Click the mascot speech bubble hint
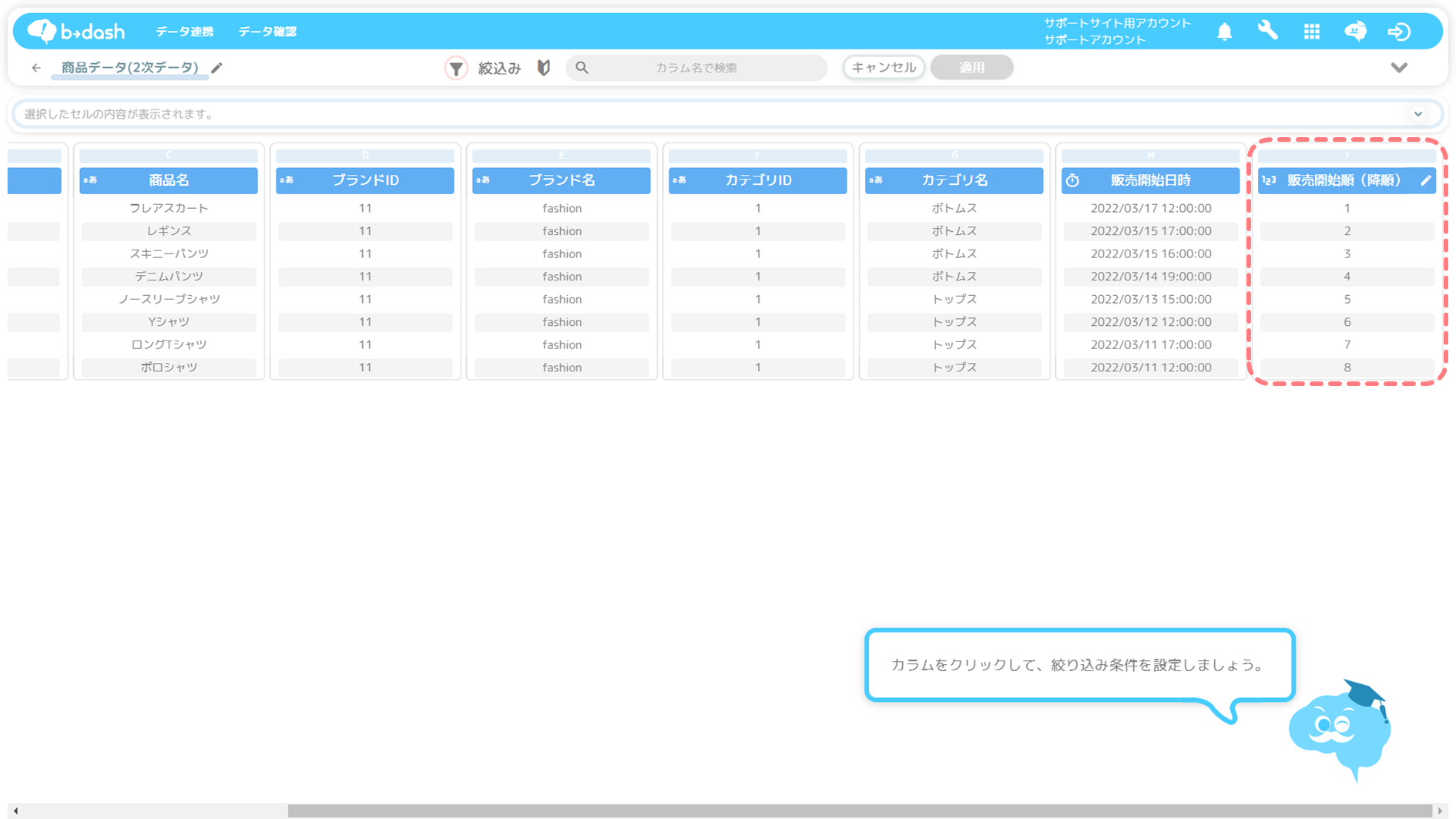The width and height of the screenshot is (1456, 819). (1079, 665)
